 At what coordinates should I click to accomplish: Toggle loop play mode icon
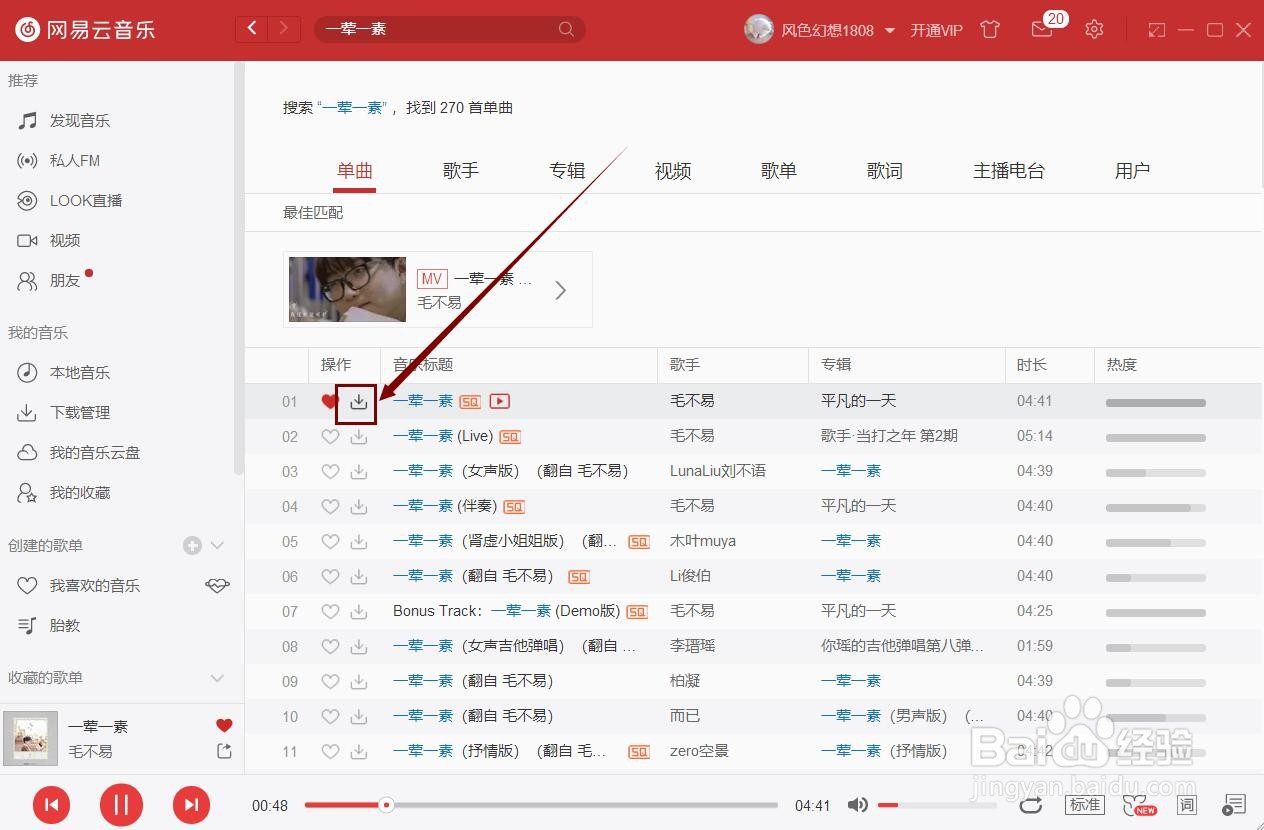point(1031,805)
